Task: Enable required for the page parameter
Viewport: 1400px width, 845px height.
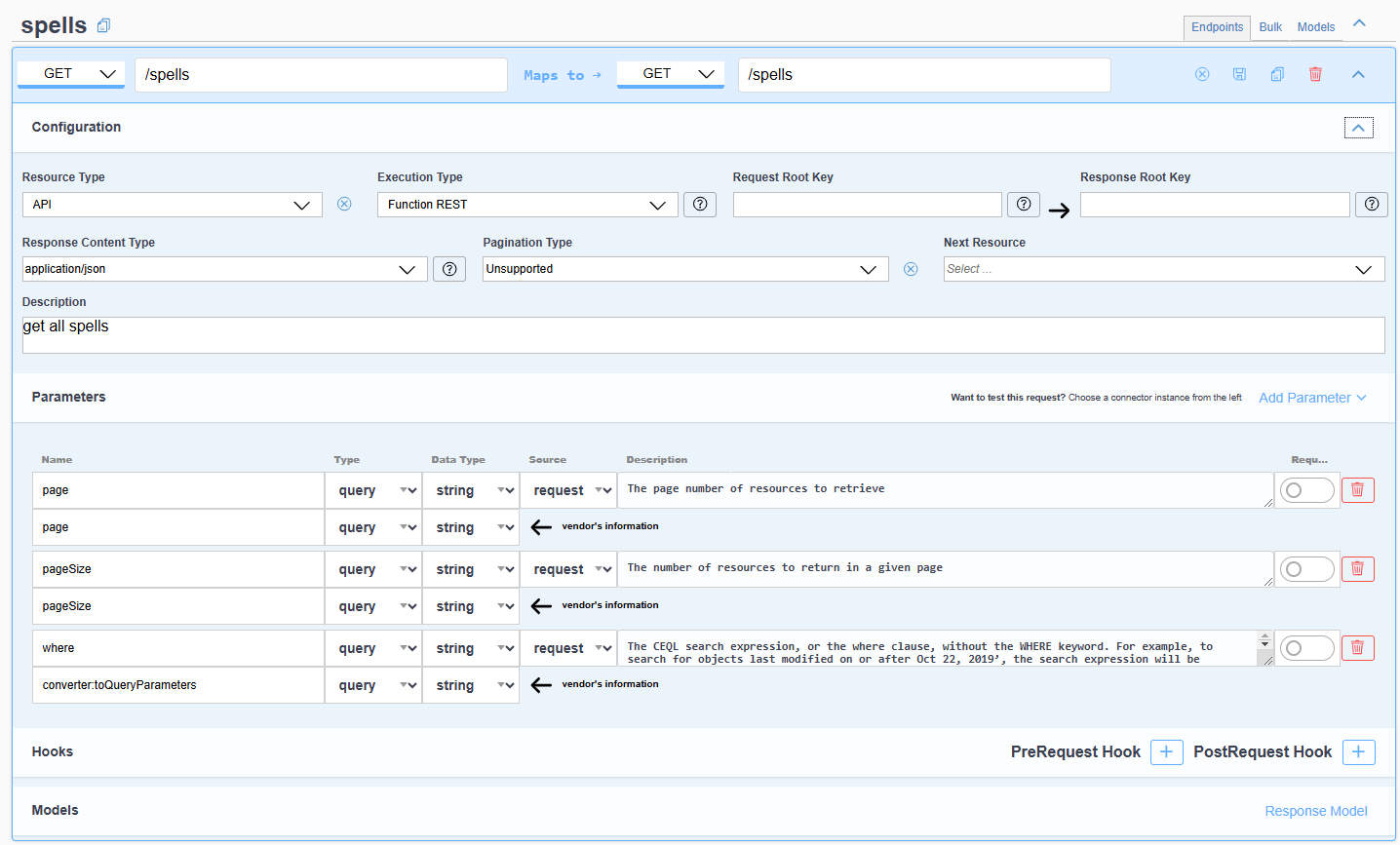Action: (x=1306, y=490)
